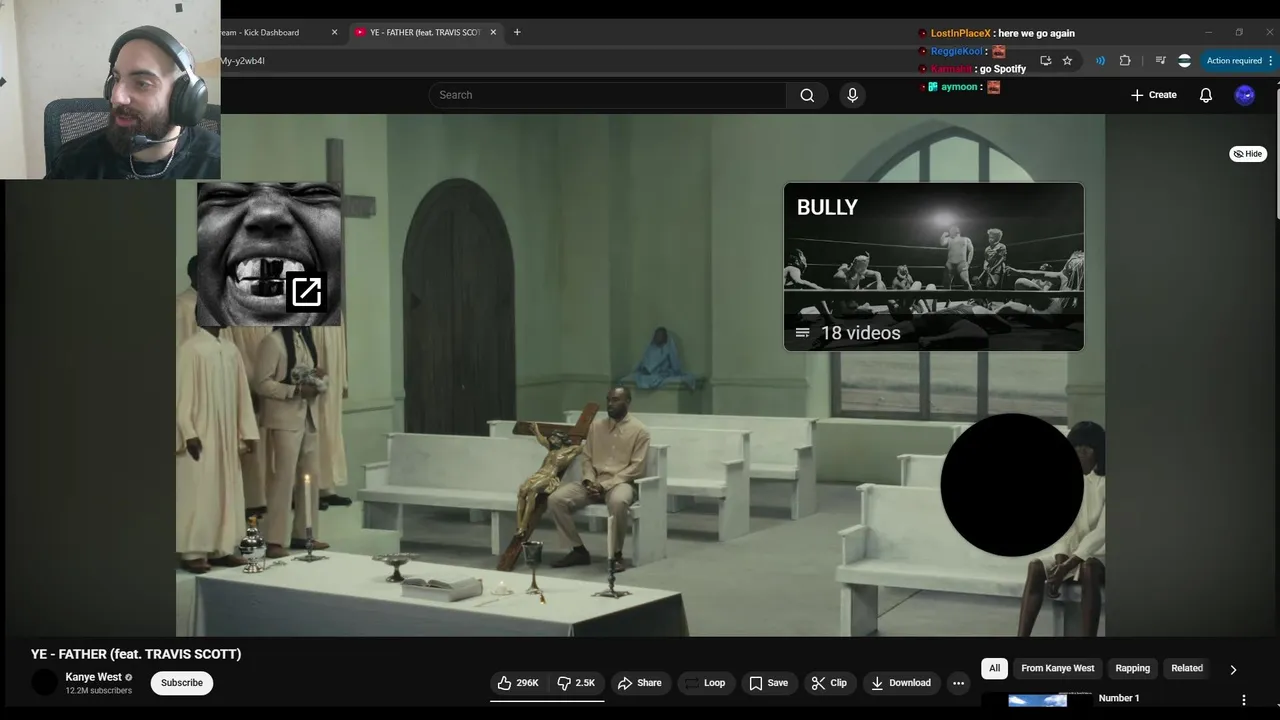
Task: Click the round black end-screen element
Action: 1012,485
